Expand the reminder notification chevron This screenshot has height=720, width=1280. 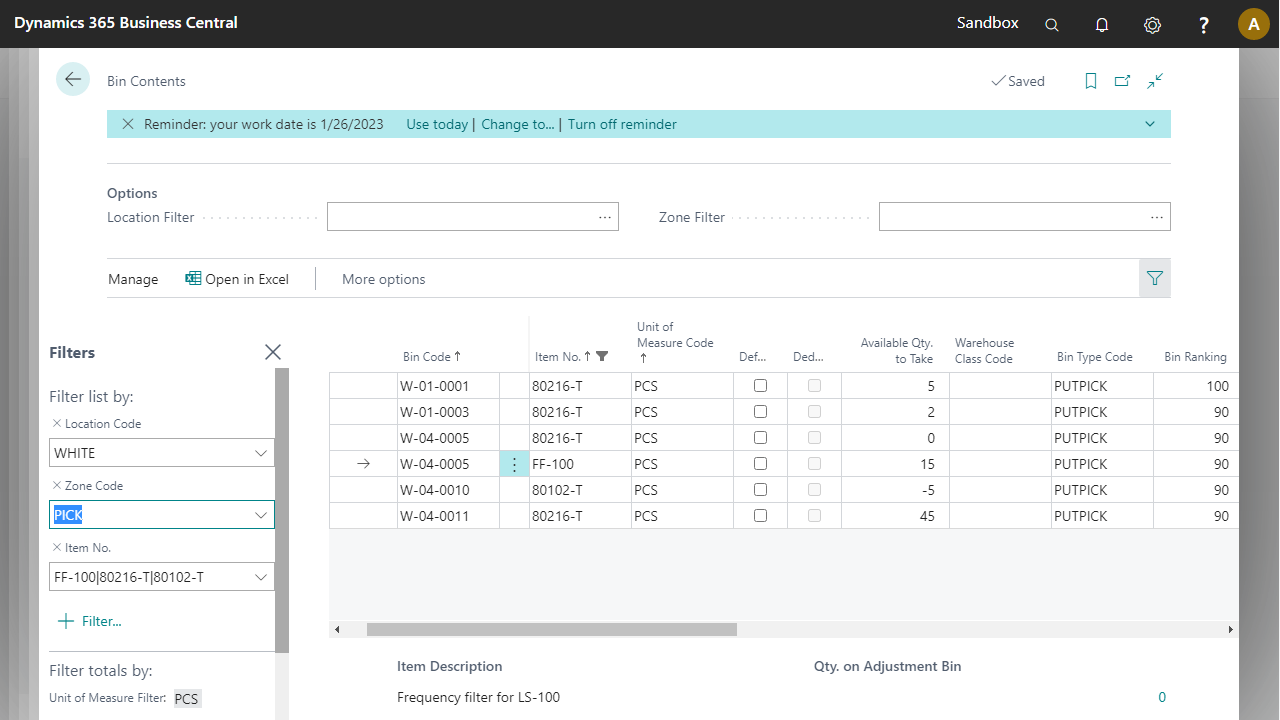[x=1150, y=124]
